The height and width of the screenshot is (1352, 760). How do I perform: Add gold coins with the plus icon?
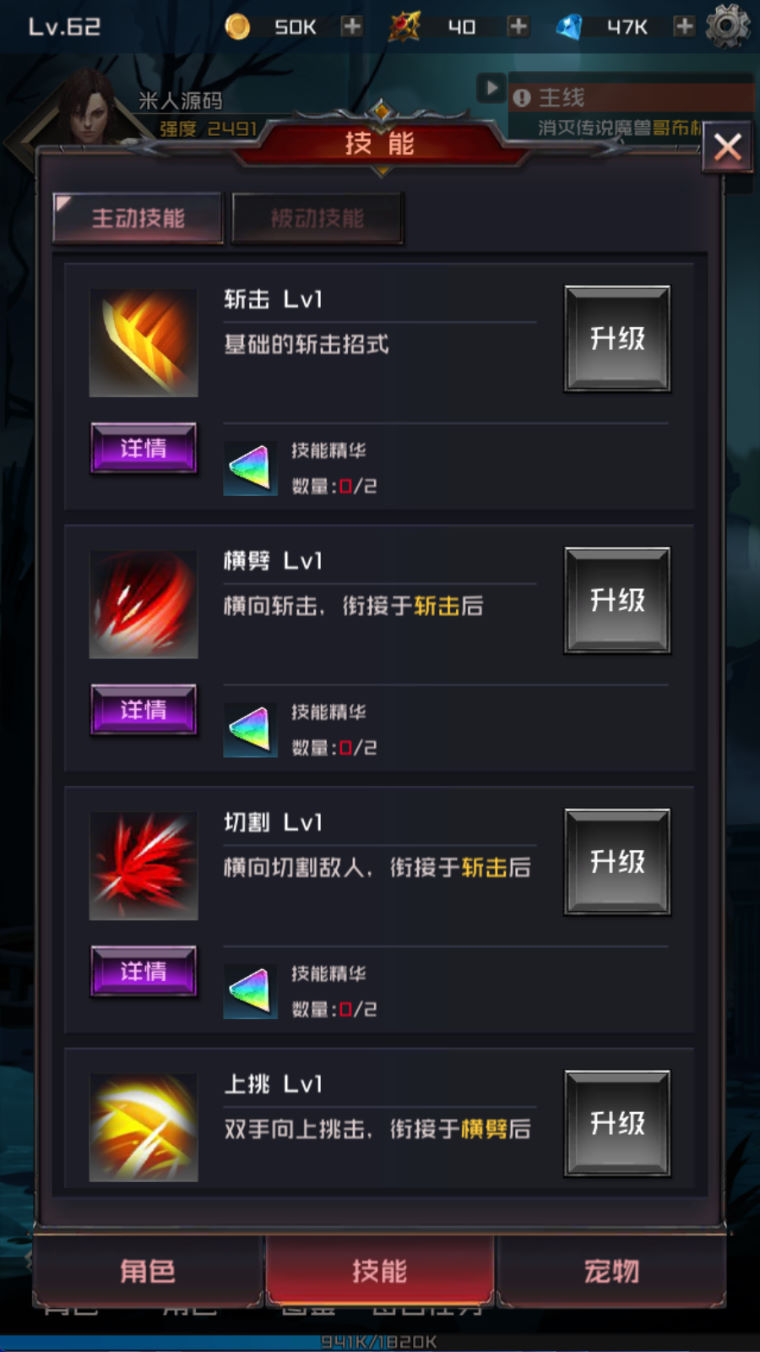352,27
